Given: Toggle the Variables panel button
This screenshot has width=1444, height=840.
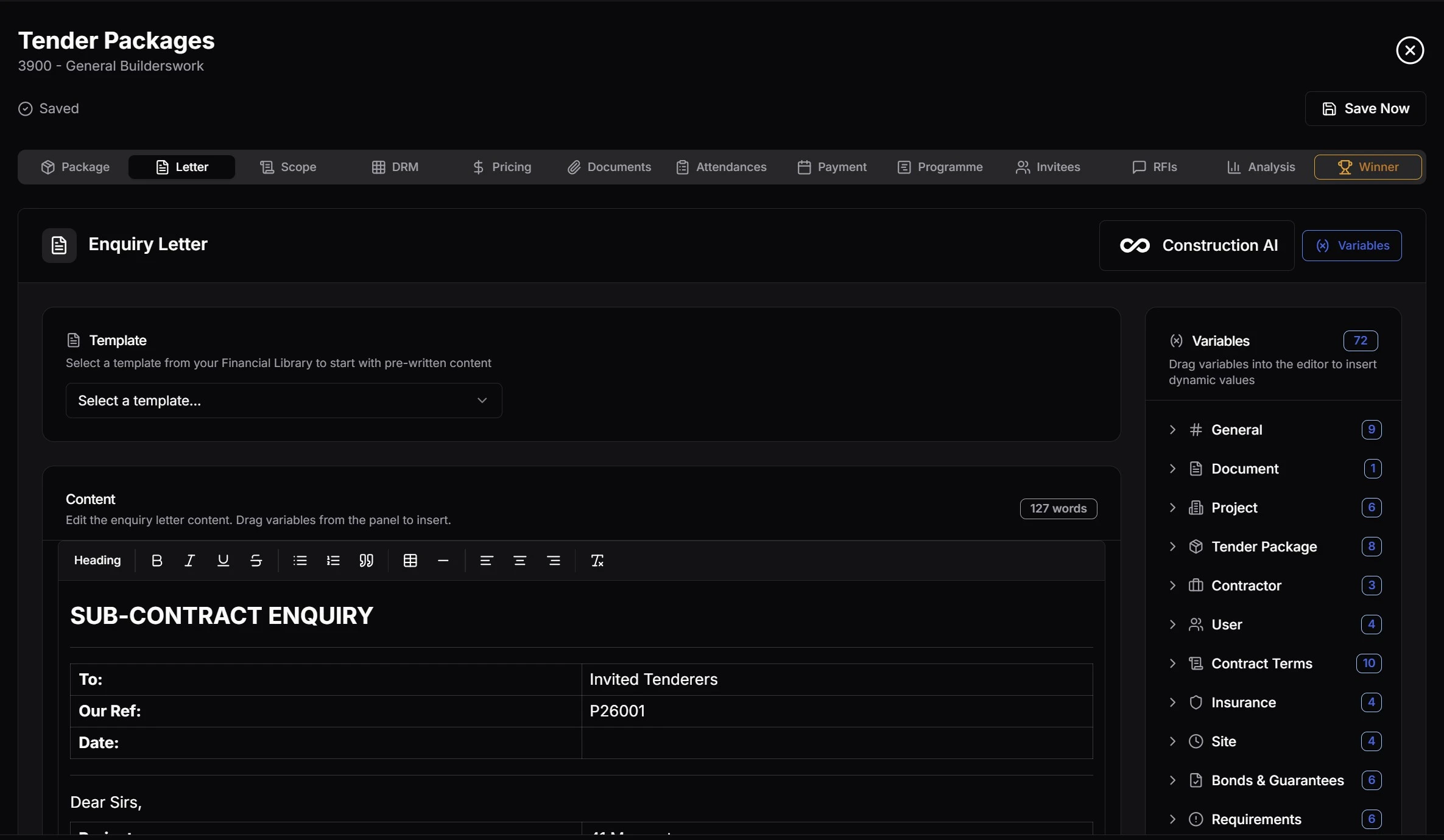Looking at the screenshot, I should (x=1351, y=245).
